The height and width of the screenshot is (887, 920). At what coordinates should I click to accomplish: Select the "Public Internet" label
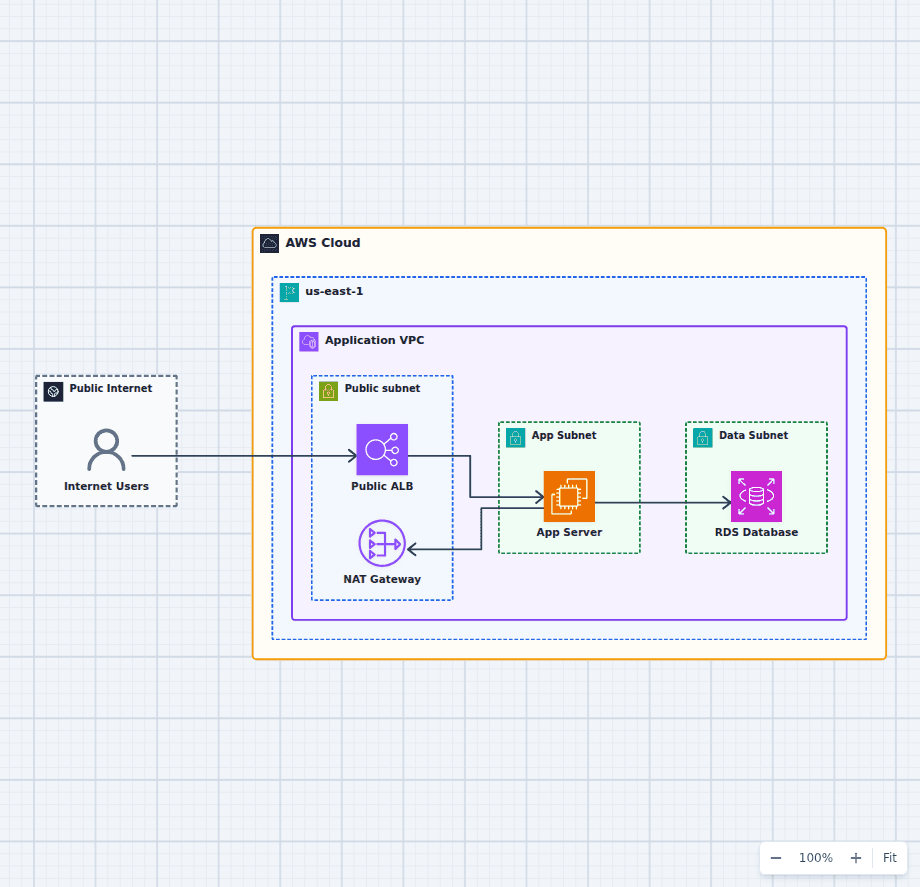(x=110, y=388)
